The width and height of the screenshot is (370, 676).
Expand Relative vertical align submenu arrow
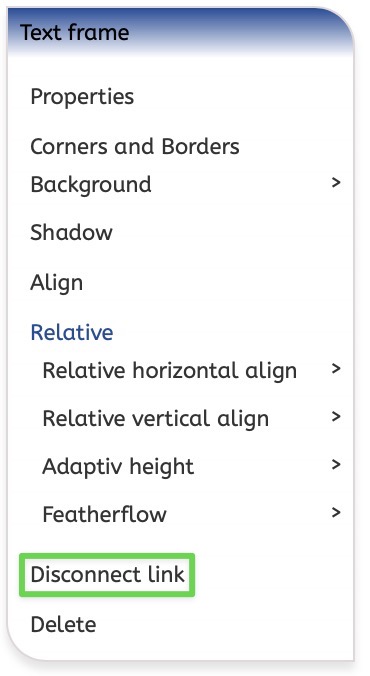(336, 417)
